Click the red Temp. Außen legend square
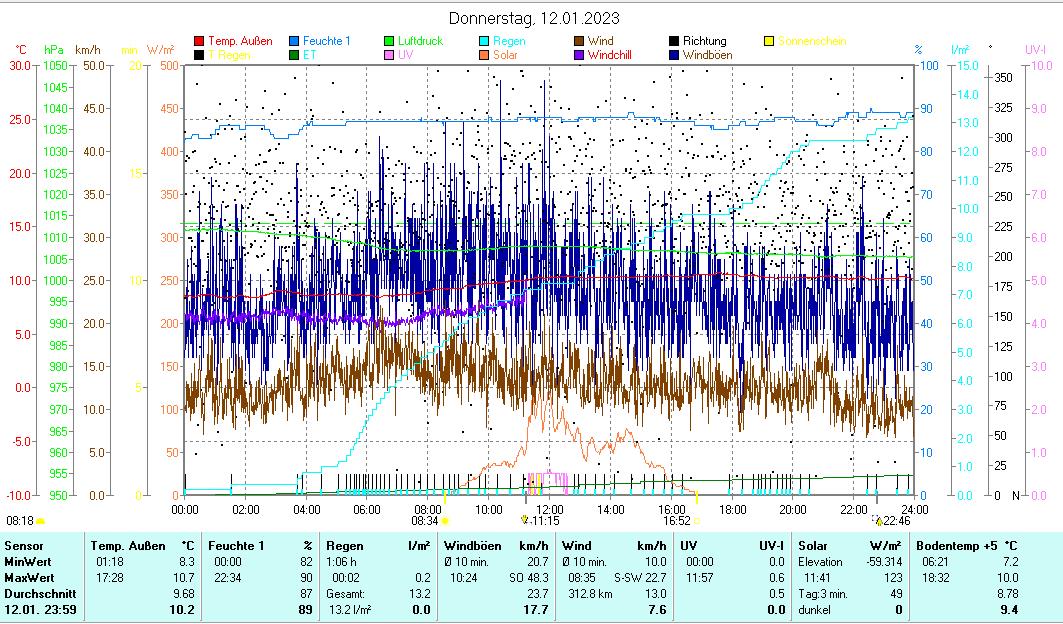 [199, 42]
